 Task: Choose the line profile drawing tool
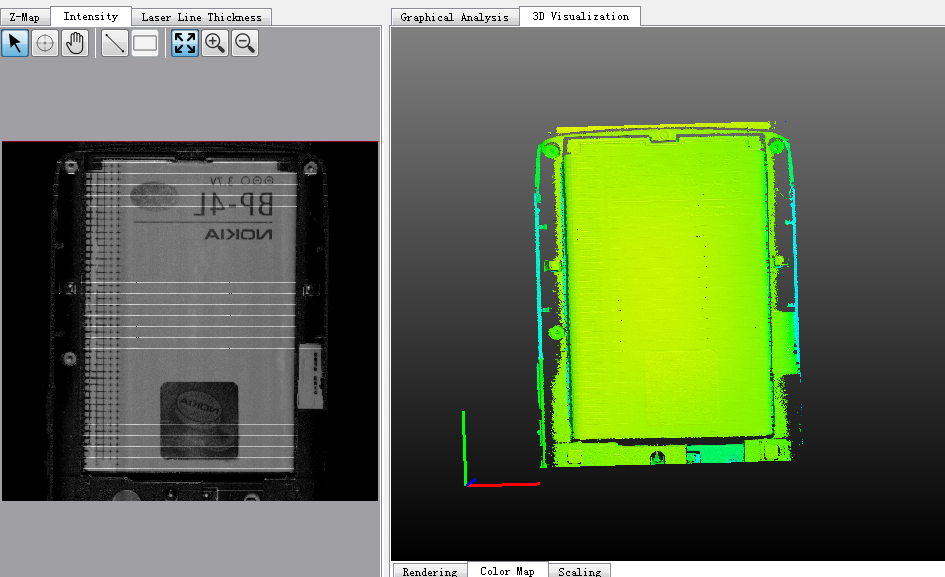[x=115, y=43]
